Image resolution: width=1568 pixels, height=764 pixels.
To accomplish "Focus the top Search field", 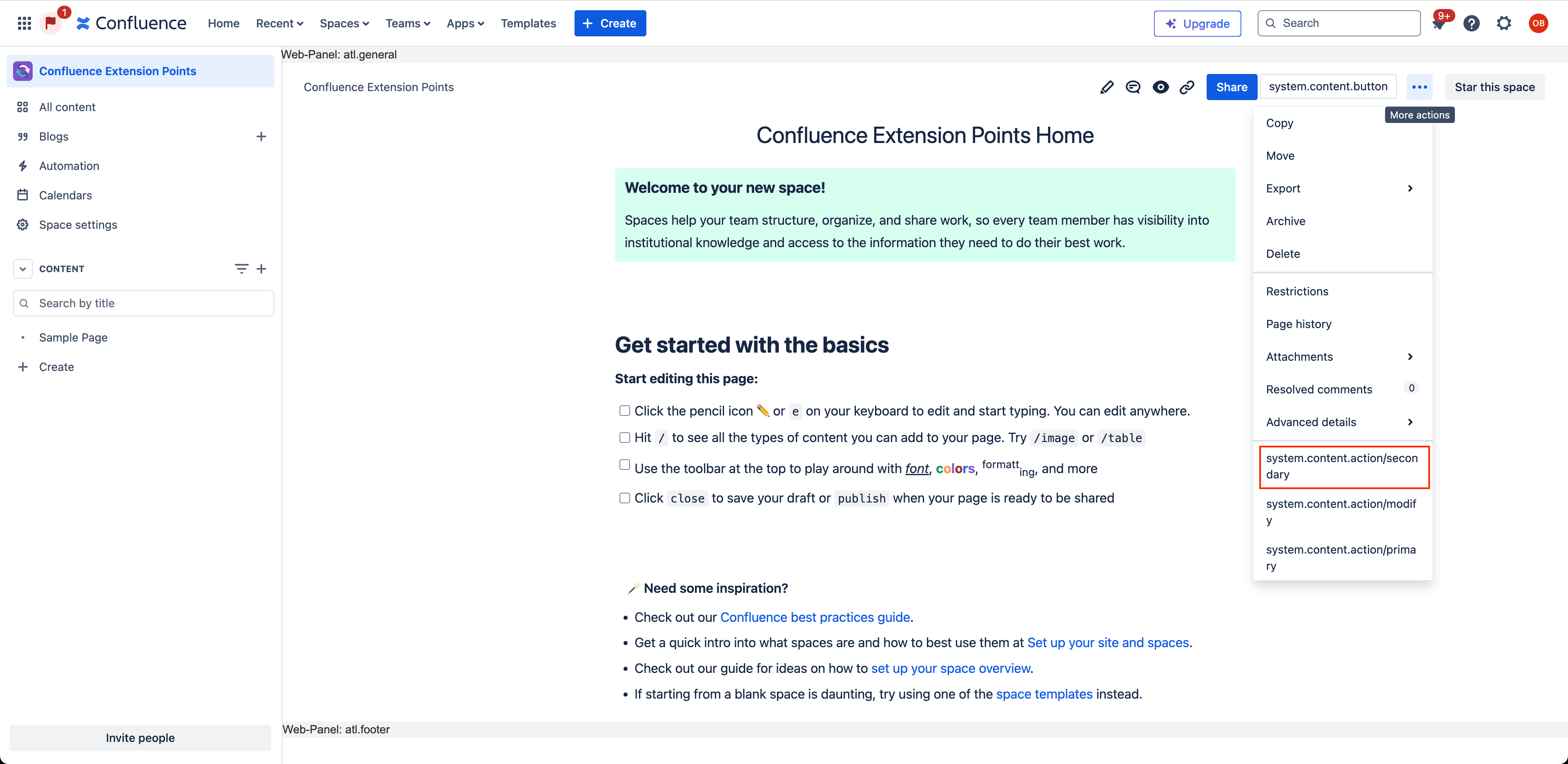I will point(1339,23).
